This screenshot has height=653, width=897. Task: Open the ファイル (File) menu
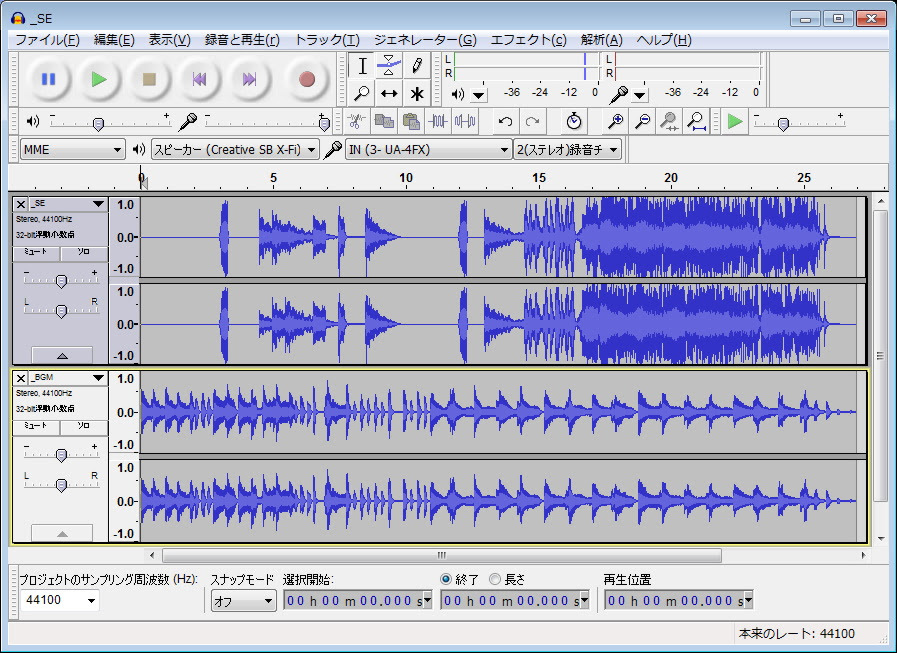point(47,40)
